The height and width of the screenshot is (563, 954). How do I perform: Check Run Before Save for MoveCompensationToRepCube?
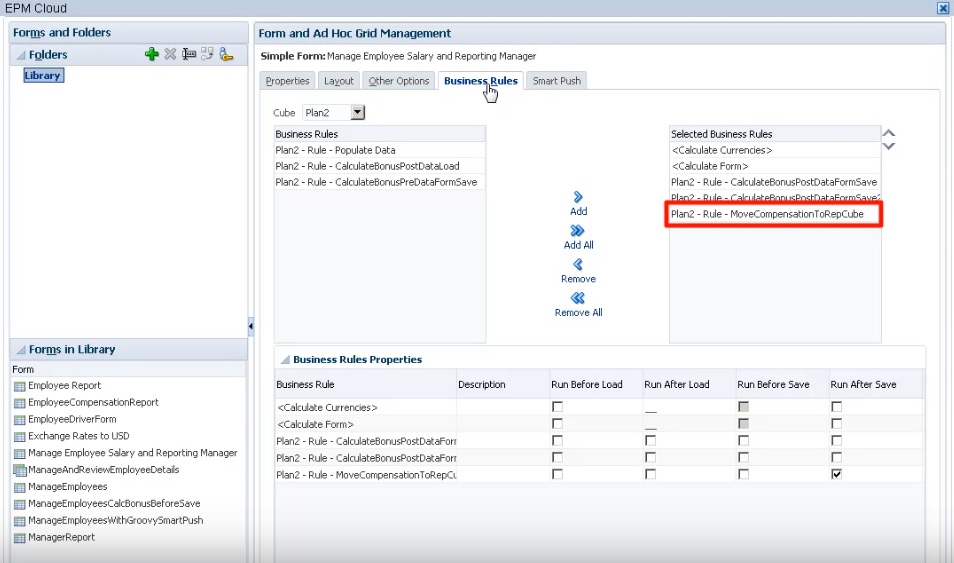tap(743, 474)
